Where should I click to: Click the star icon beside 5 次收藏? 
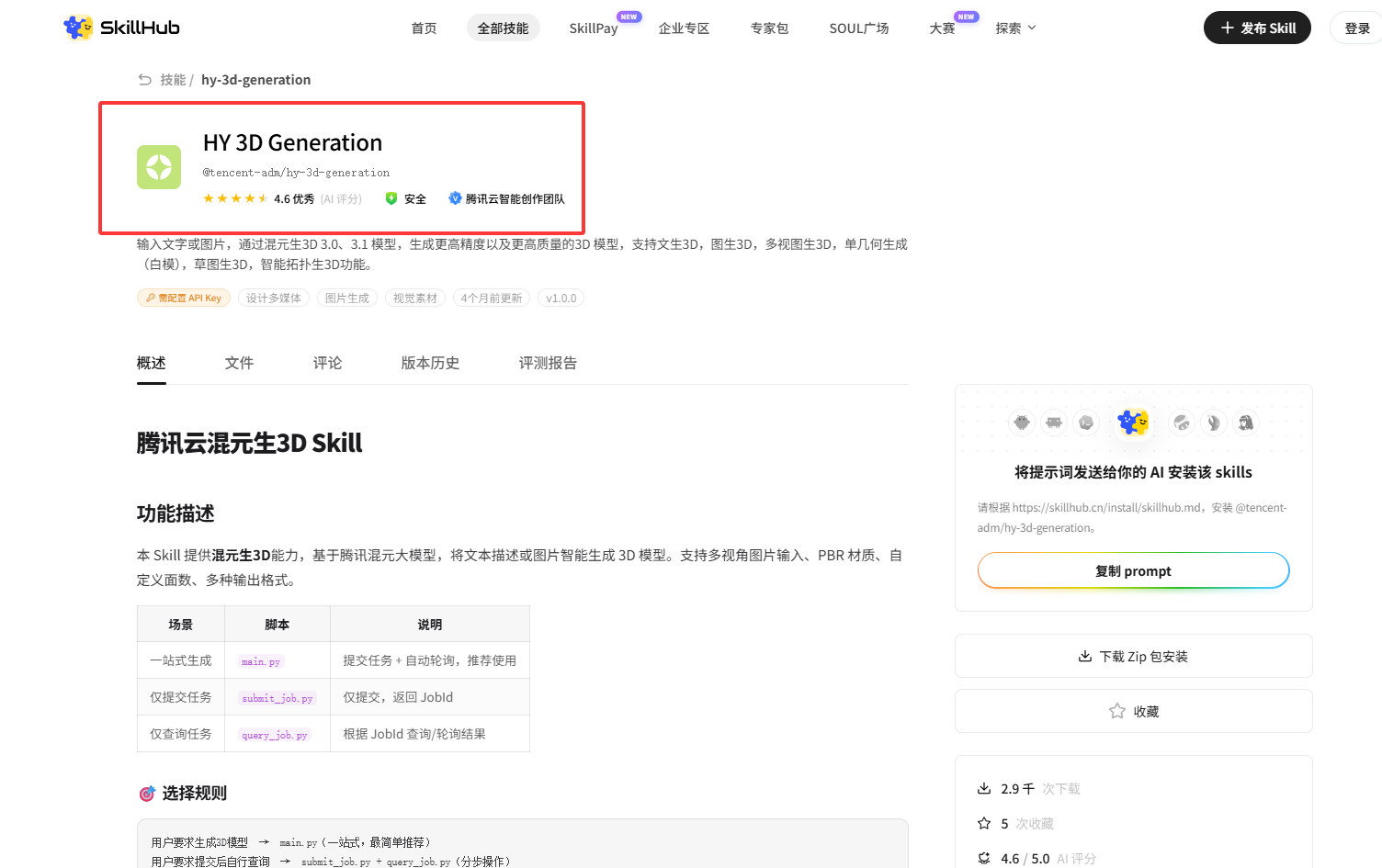click(x=984, y=824)
